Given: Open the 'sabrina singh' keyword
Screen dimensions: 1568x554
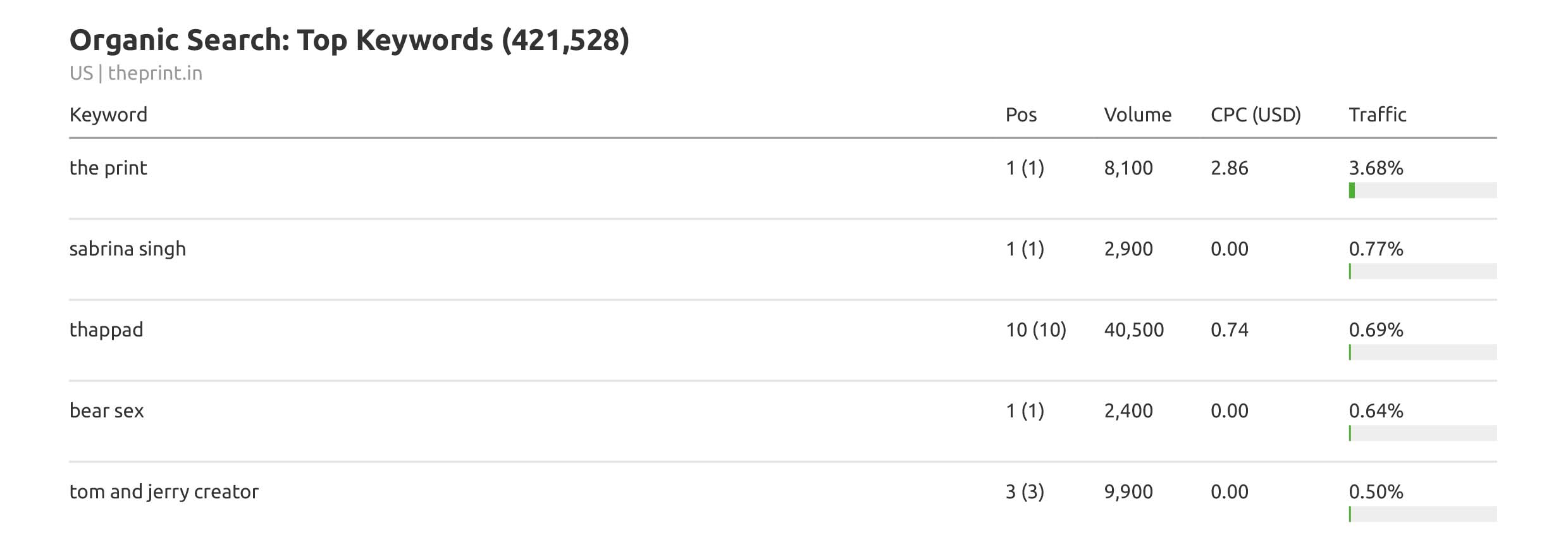Looking at the screenshot, I should coord(128,249).
